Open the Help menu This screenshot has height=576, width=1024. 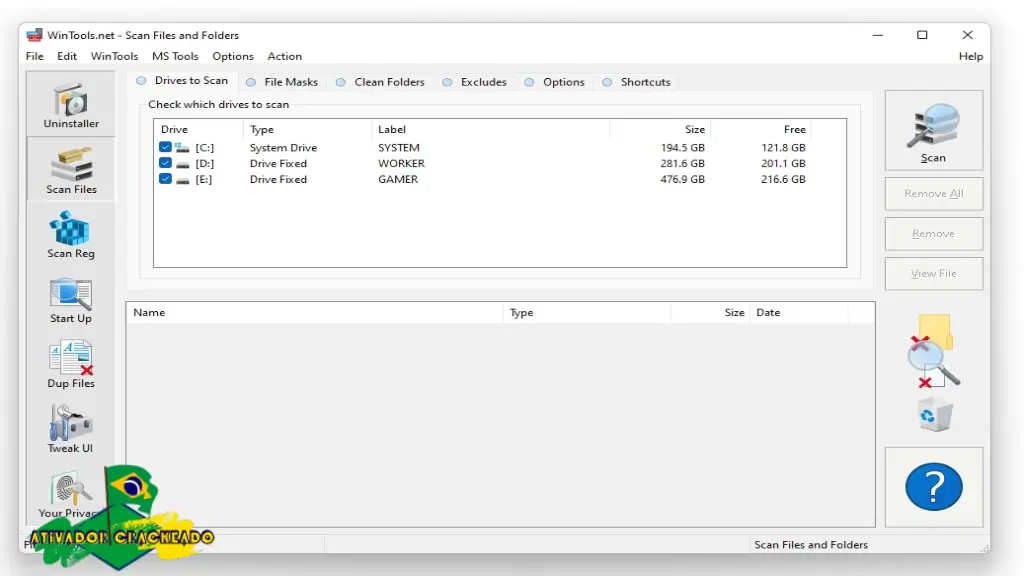970,56
